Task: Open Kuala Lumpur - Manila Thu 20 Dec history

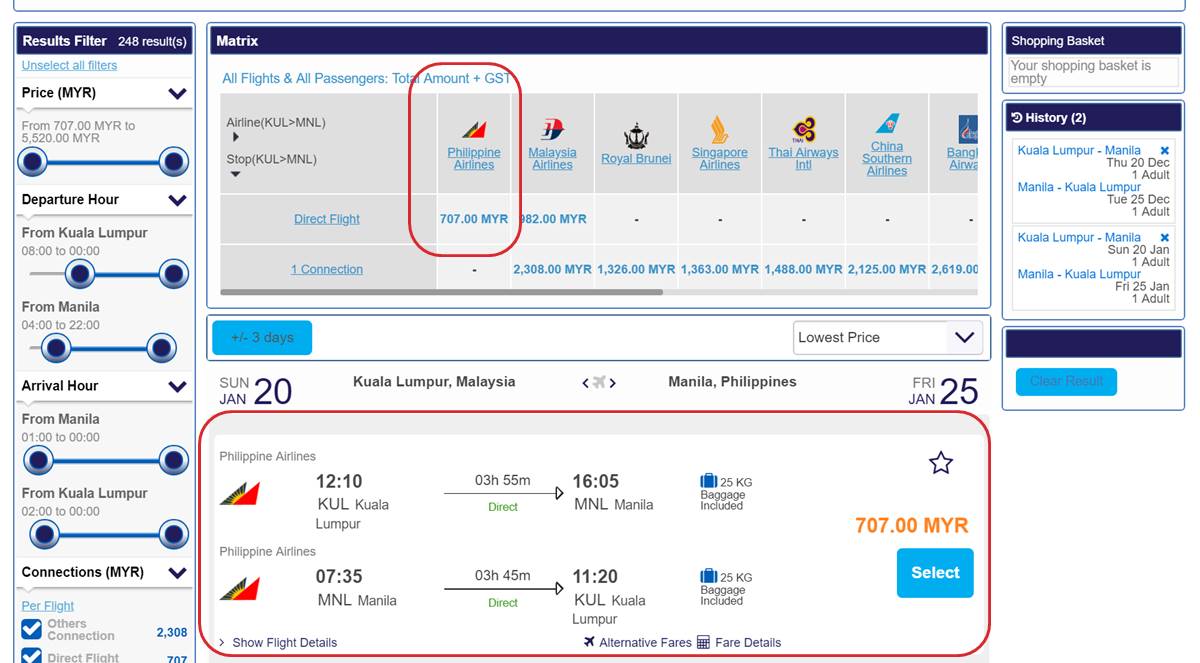Action: pos(1079,151)
